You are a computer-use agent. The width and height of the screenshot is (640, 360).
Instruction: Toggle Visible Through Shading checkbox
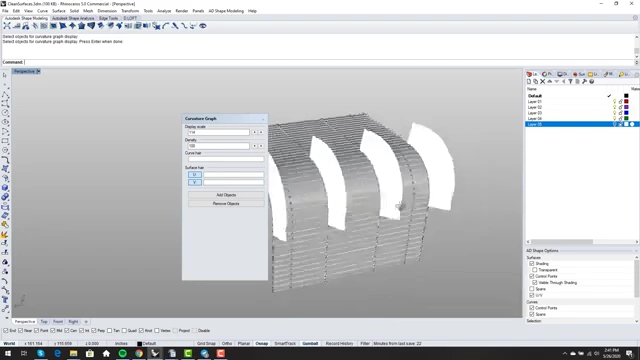[535, 282]
